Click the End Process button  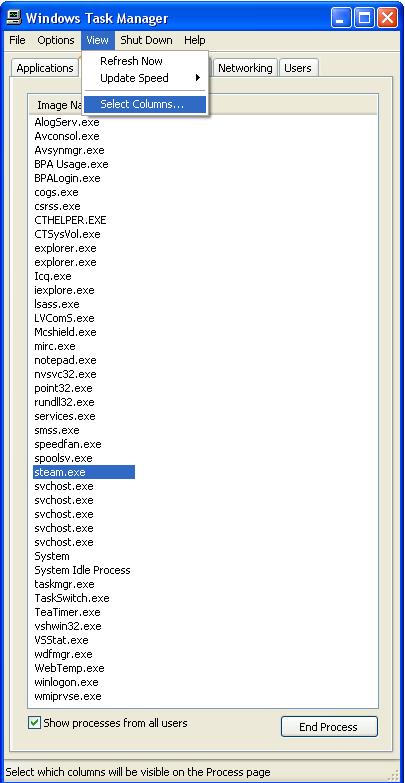pyautogui.click(x=329, y=727)
